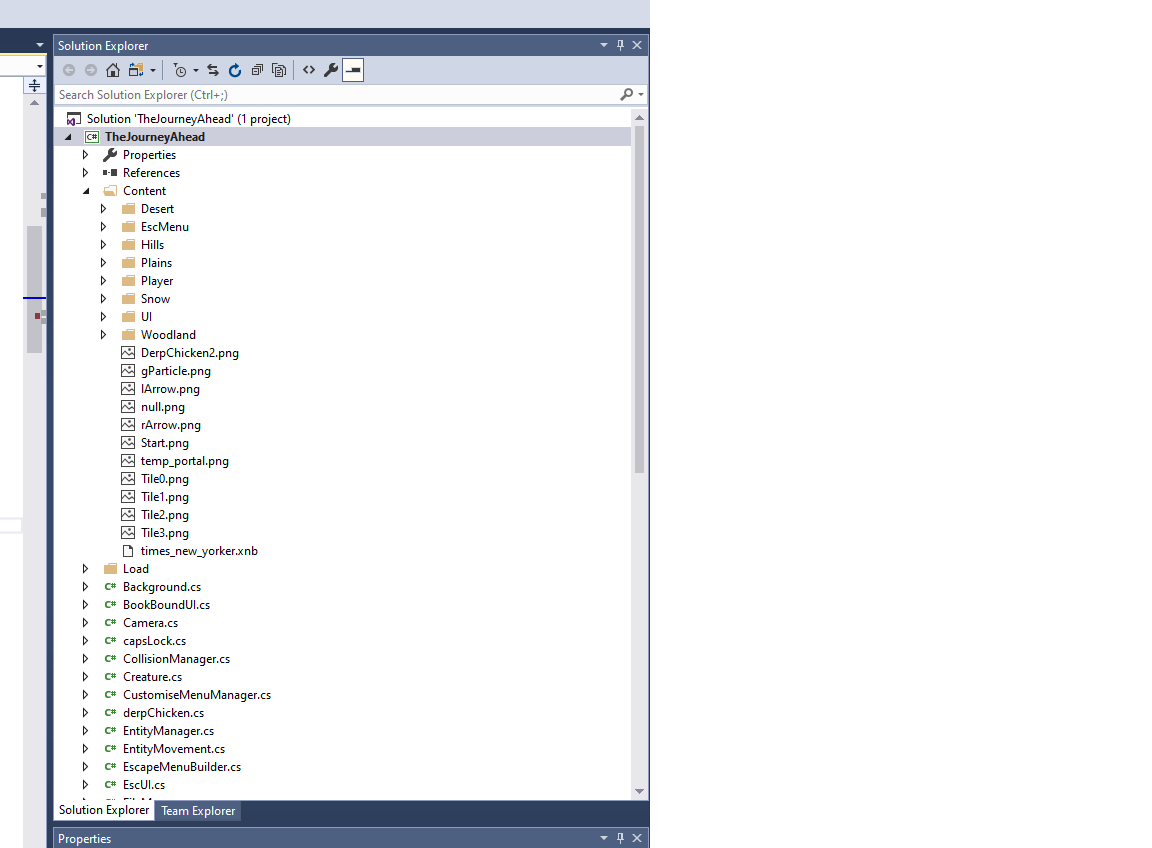The height and width of the screenshot is (848, 1152).
Task: Sync Solution Explorer with the active document
Action: point(213,70)
